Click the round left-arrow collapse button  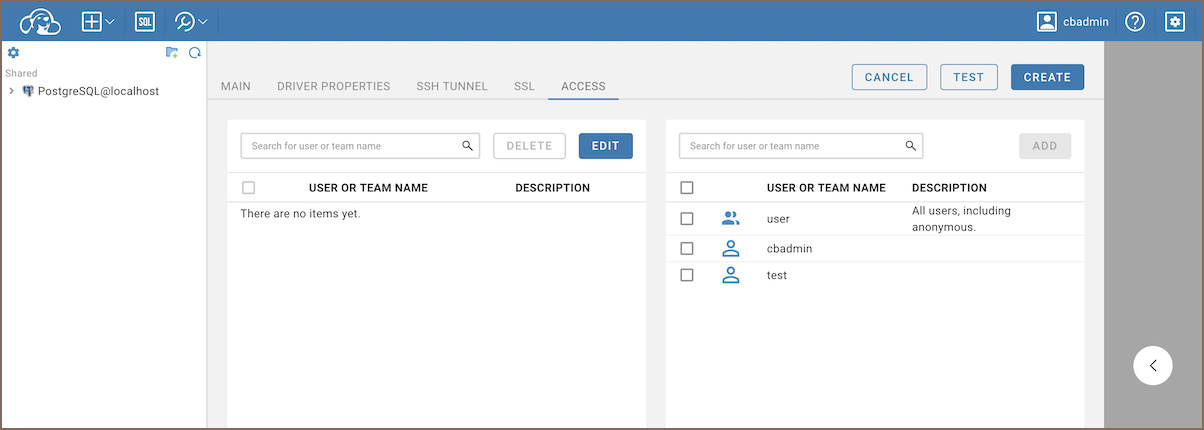[x=1153, y=365]
